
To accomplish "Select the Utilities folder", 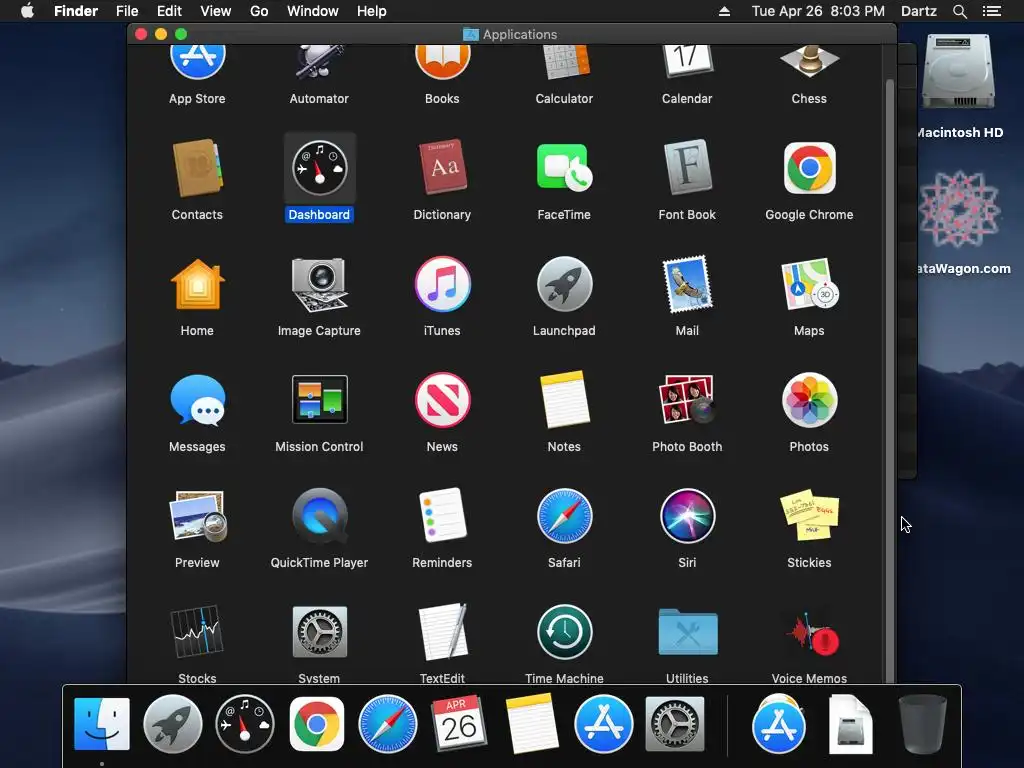I will (687, 632).
